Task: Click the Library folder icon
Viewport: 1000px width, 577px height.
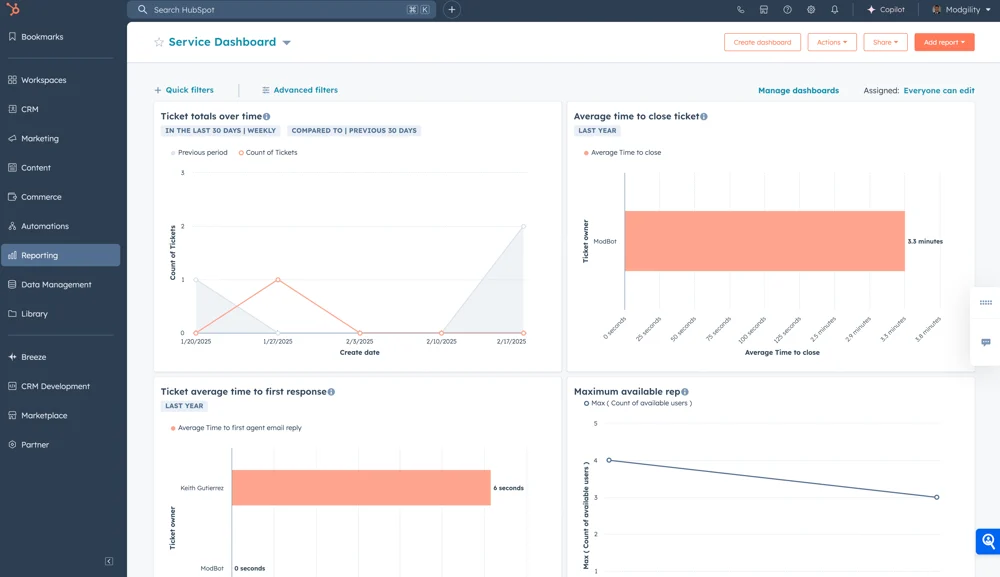Action: 12,314
